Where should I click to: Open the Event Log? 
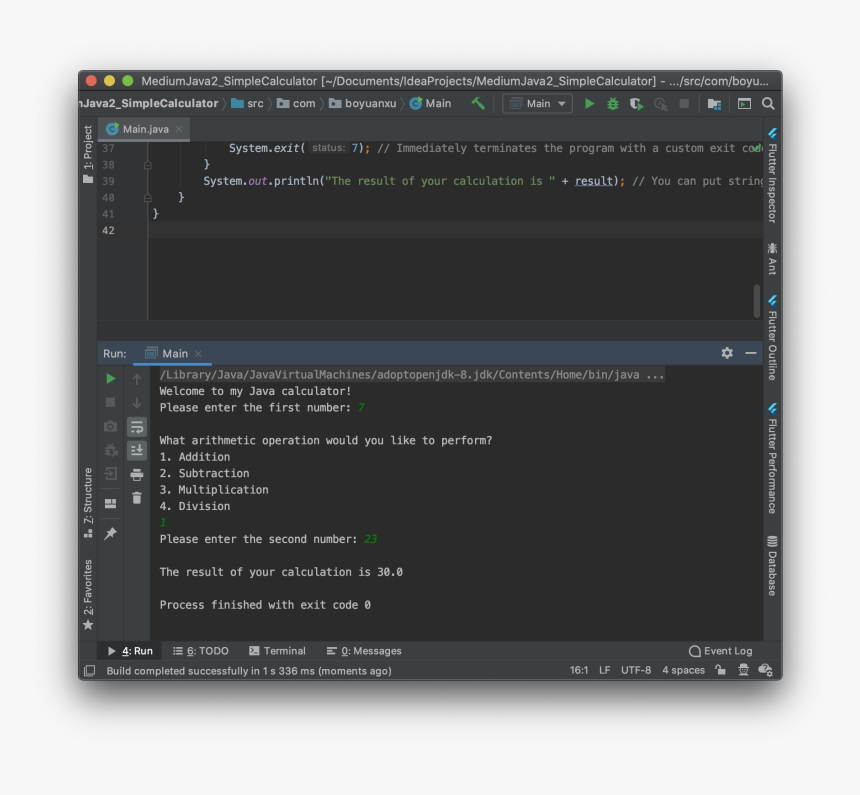(720, 651)
